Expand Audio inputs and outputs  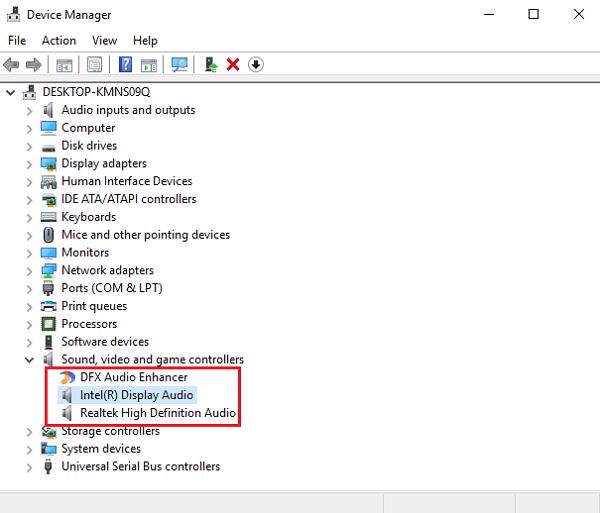click(x=29, y=111)
